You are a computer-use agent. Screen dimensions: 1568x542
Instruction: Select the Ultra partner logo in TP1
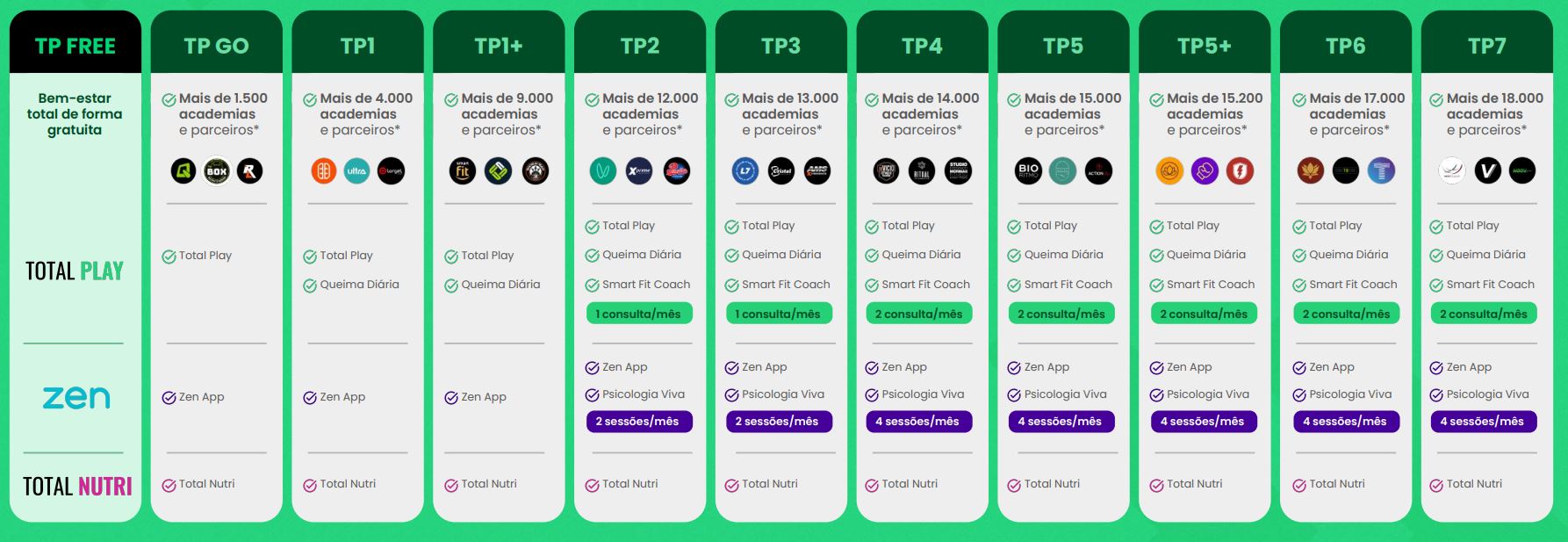point(356,171)
